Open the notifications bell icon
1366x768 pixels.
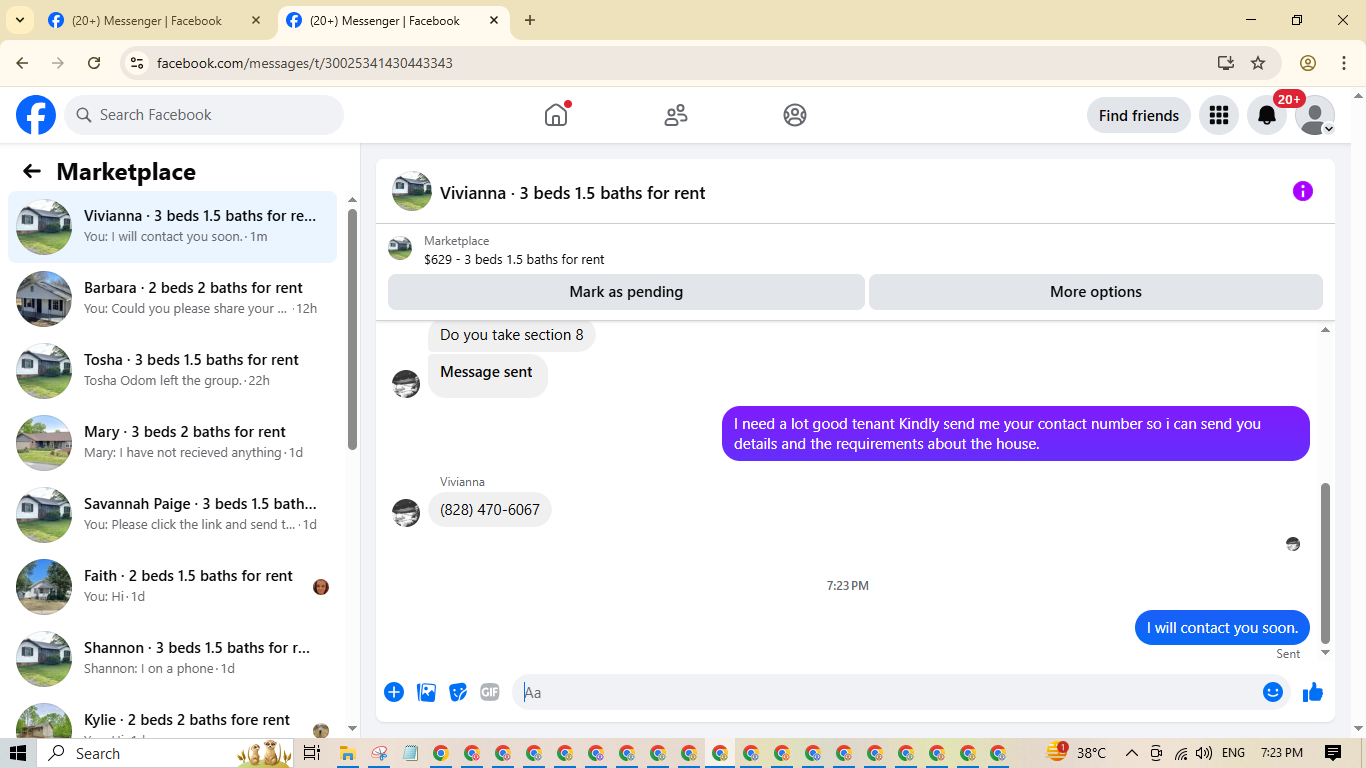point(1266,115)
